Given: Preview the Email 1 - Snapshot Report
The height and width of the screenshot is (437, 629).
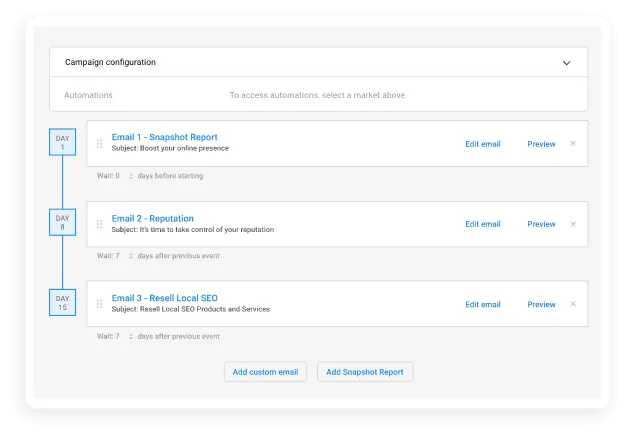Looking at the screenshot, I should click(541, 144).
